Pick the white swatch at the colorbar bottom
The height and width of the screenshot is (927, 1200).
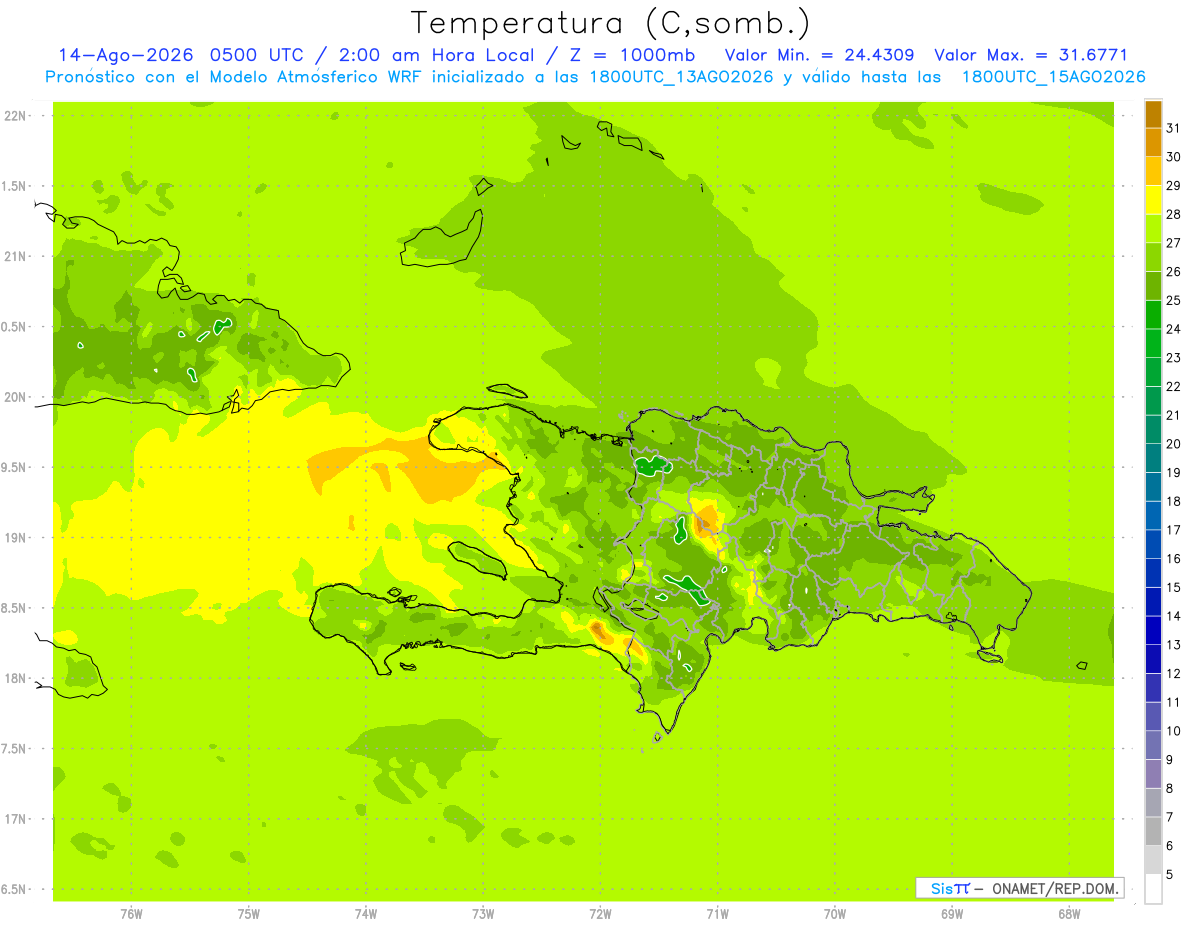(x=1153, y=888)
